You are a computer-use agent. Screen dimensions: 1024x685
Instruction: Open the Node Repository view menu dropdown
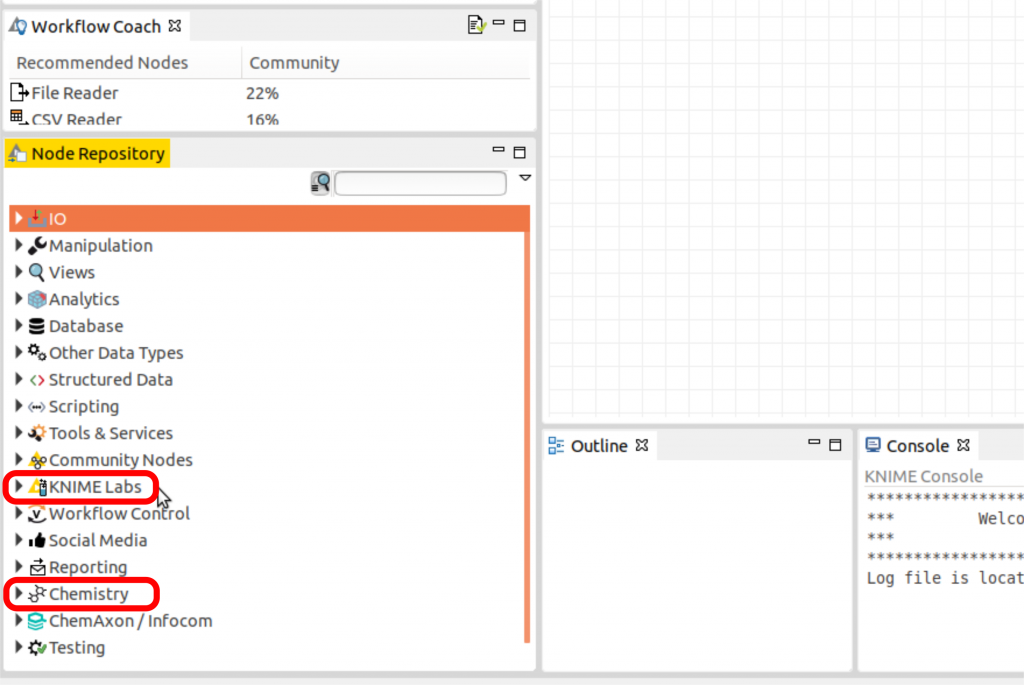coord(525,178)
